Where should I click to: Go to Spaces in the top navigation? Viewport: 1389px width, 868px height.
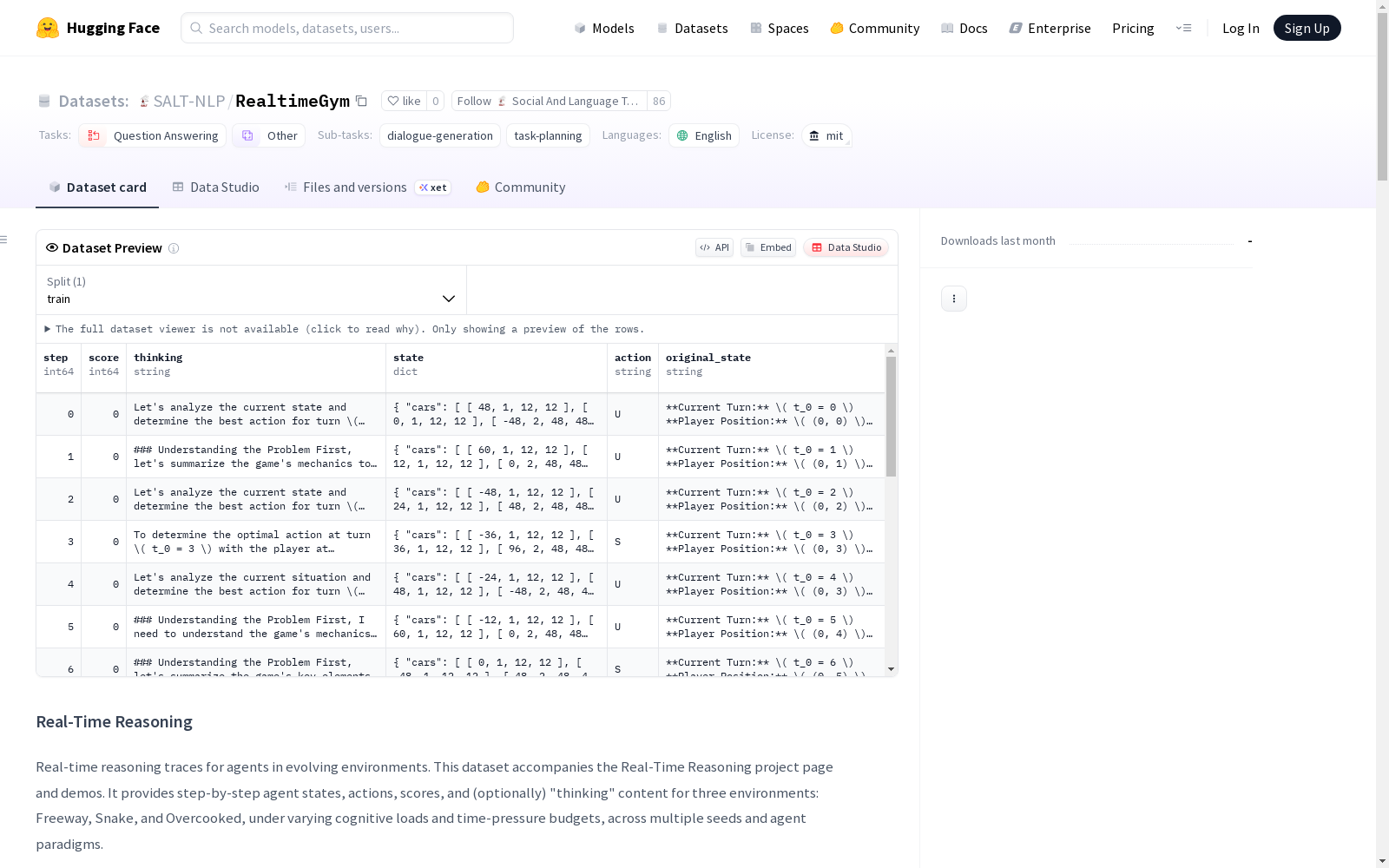coord(779,28)
